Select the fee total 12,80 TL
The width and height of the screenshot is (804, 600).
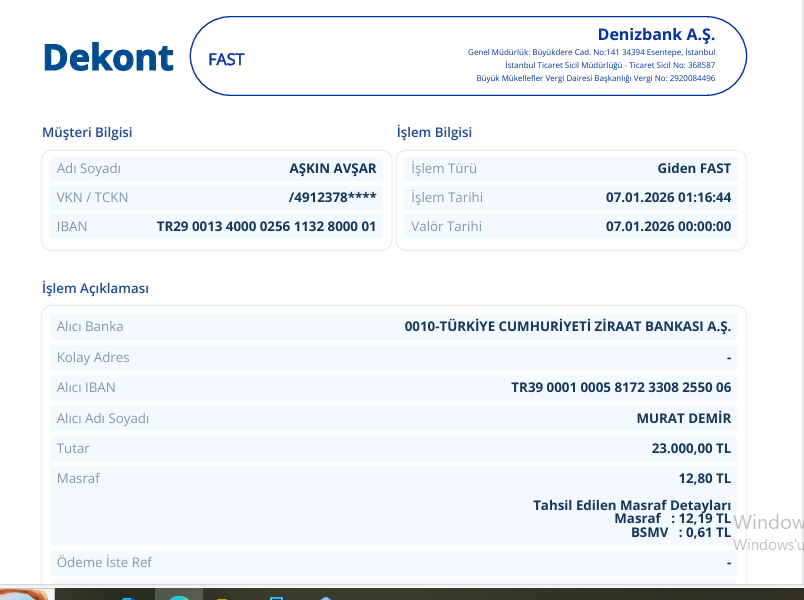(705, 478)
